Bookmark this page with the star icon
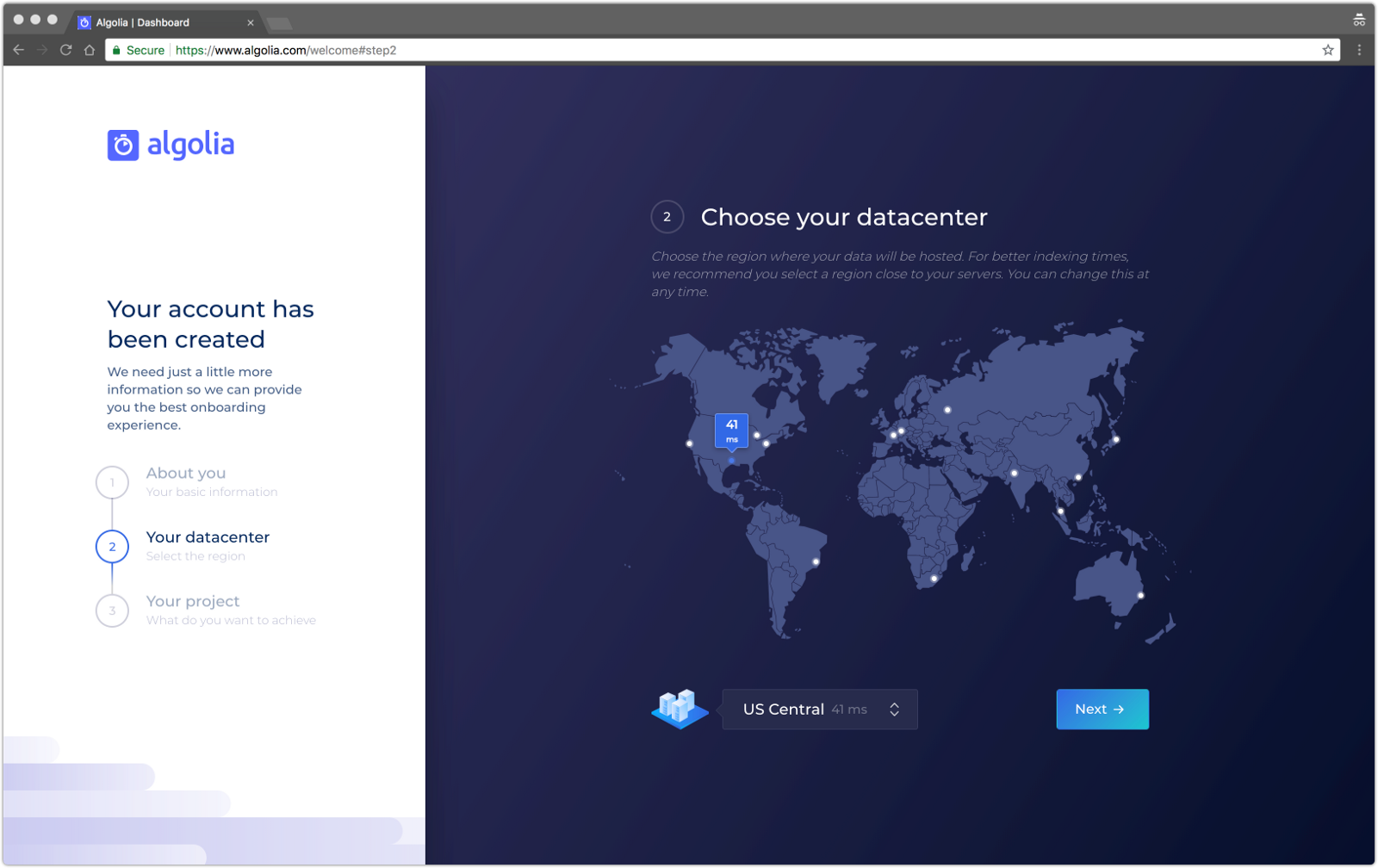 tap(1328, 50)
